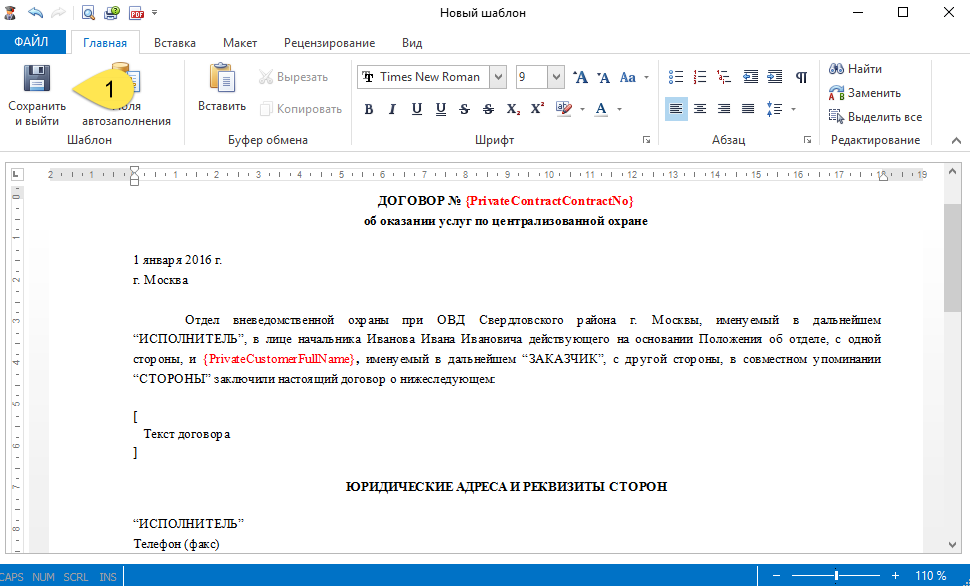
Task: Open highlight color dropdown arrow
Action: (x=582, y=110)
